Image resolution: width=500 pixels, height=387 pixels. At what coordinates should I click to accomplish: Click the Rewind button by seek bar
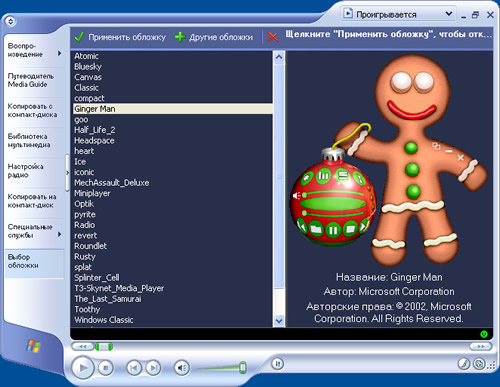coord(82,347)
